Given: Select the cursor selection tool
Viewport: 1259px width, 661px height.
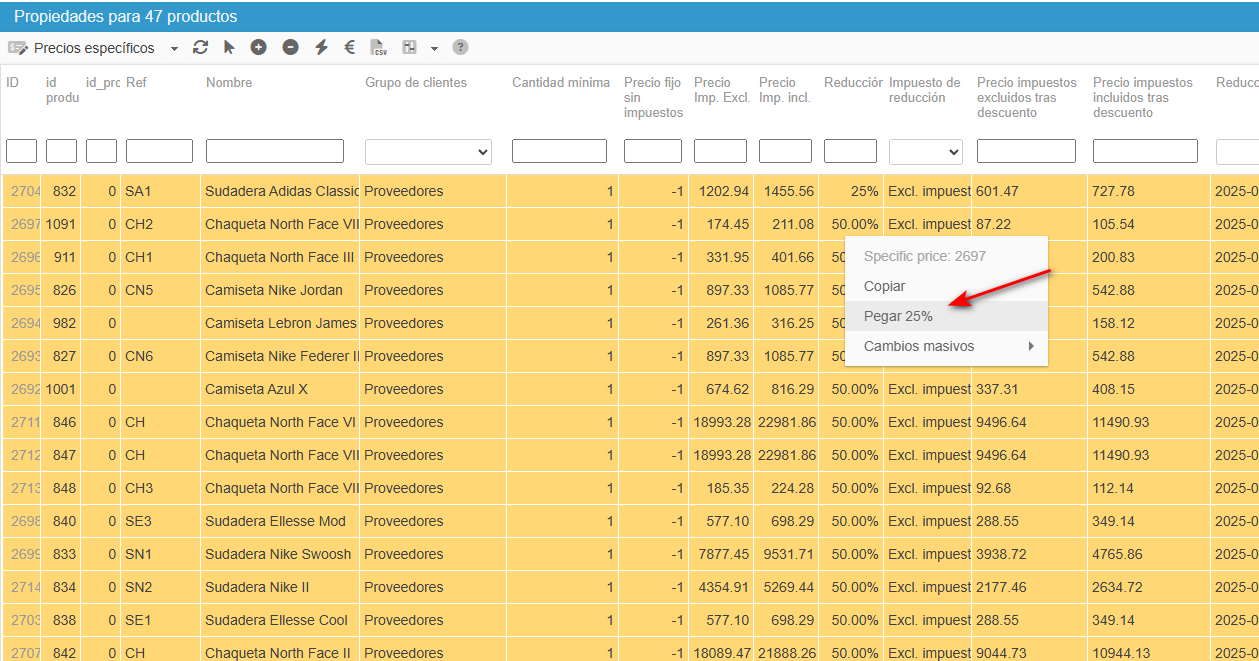Looking at the screenshot, I should (x=229, y=48).
